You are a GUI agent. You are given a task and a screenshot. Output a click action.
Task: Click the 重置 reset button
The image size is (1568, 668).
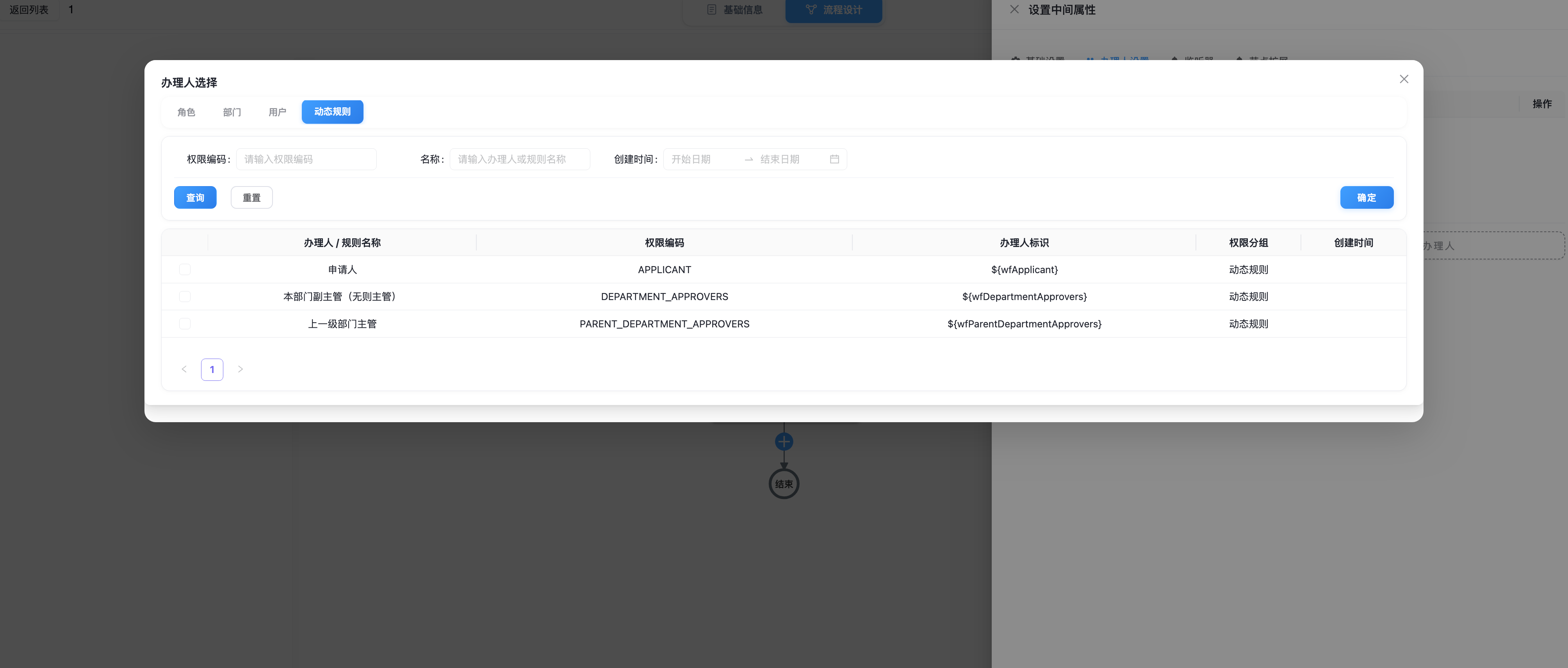251,198
